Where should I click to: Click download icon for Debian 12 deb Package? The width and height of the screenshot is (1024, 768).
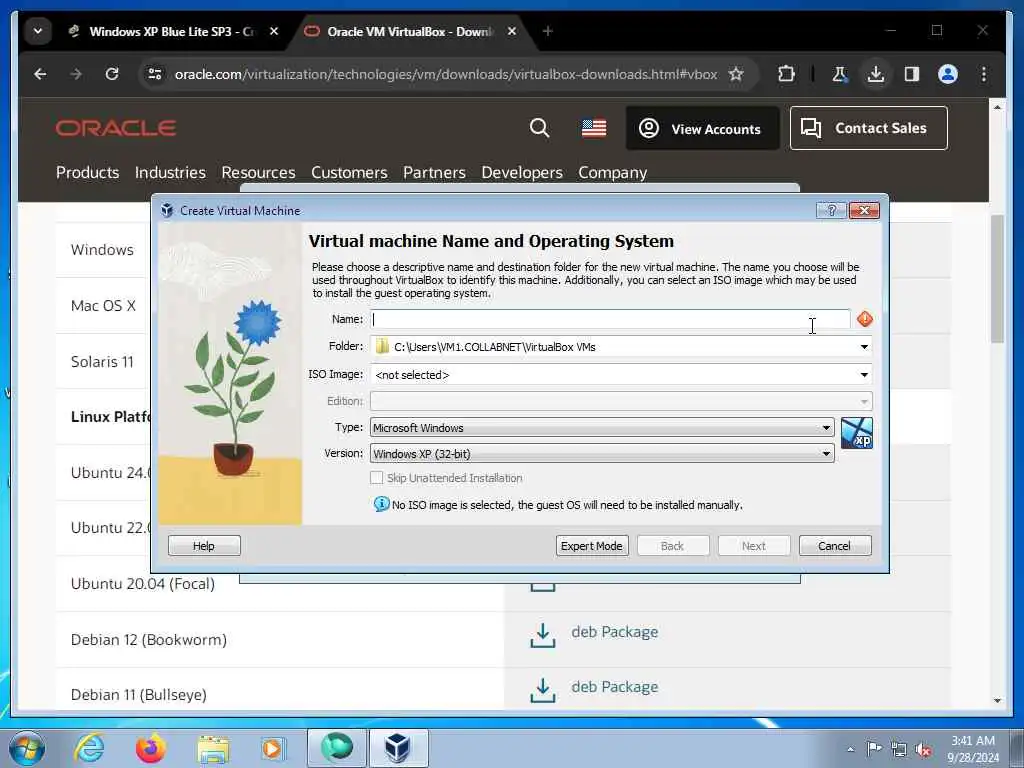(x=543, y=635)
